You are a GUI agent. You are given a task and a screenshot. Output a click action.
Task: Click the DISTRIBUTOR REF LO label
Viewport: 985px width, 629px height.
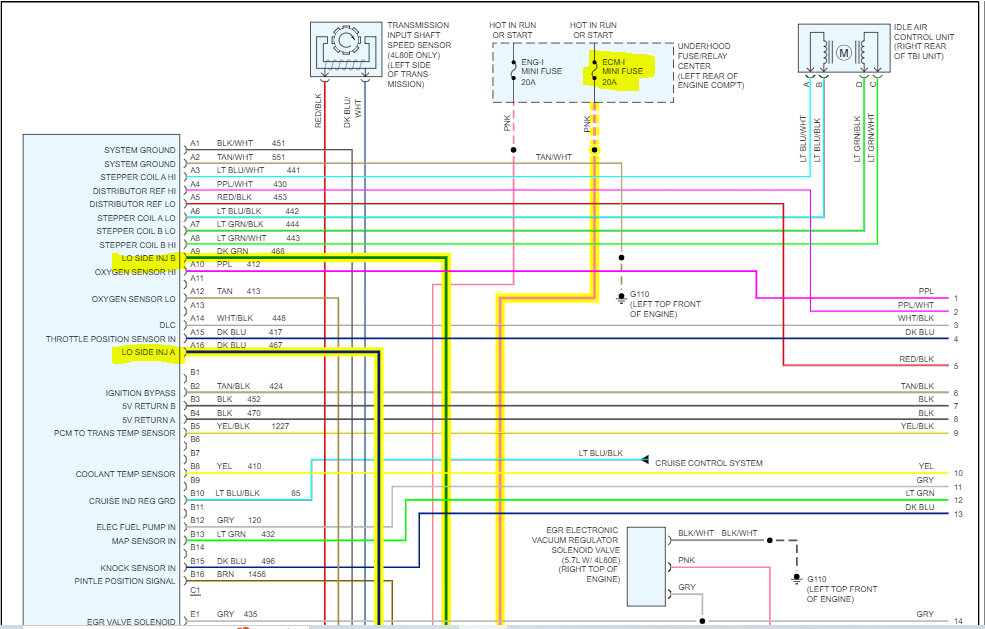click(x=133, y=204)
